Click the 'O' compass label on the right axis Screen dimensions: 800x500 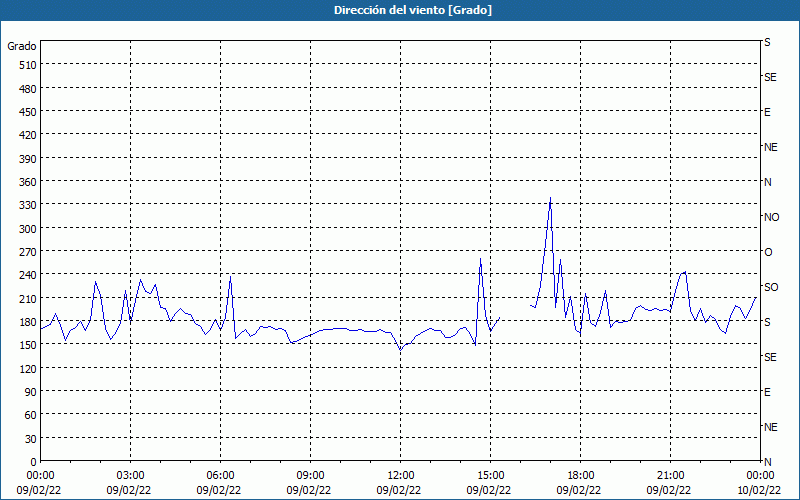coord(768,252)
